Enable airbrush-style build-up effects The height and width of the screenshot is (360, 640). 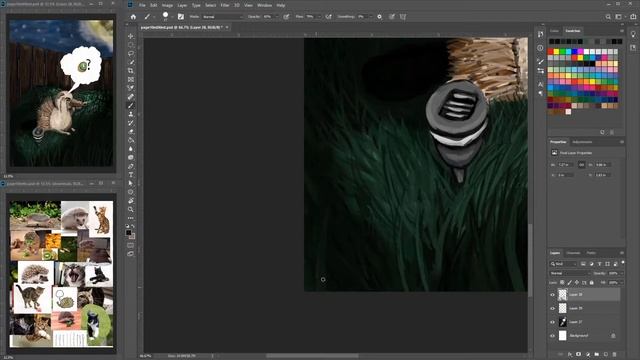point(329,17)
